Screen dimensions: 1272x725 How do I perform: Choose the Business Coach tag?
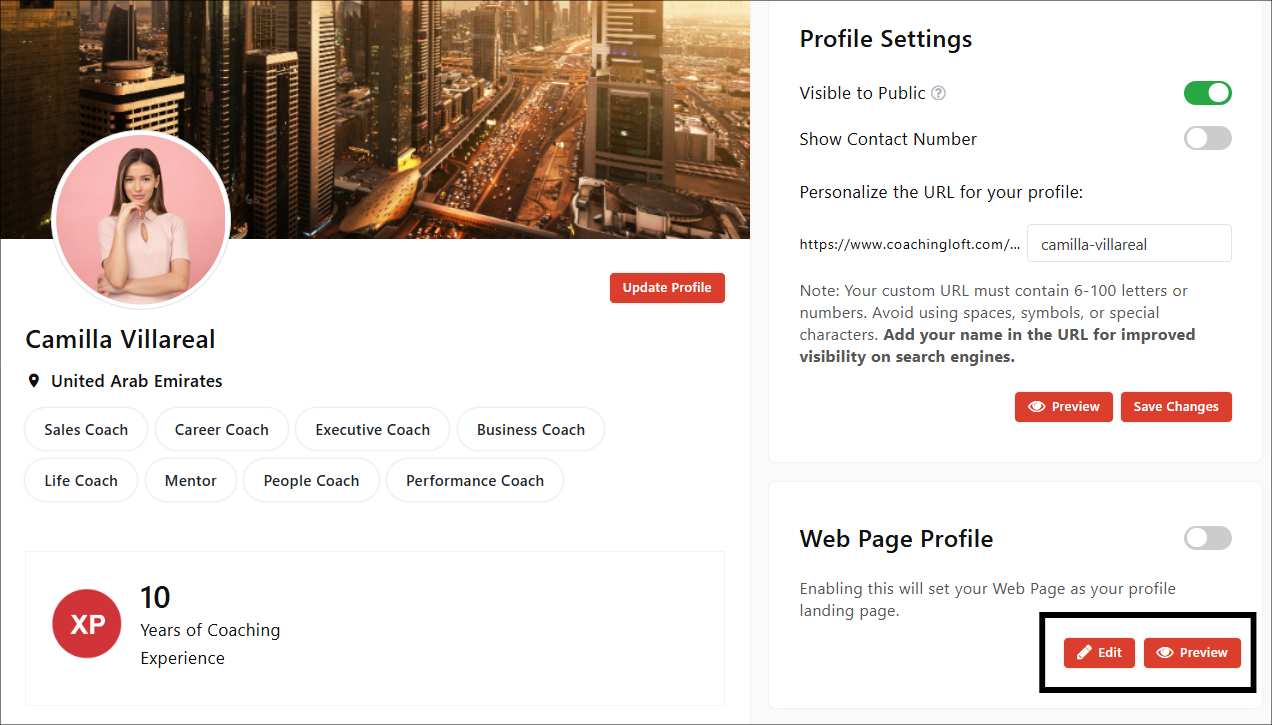coord(530,430)
